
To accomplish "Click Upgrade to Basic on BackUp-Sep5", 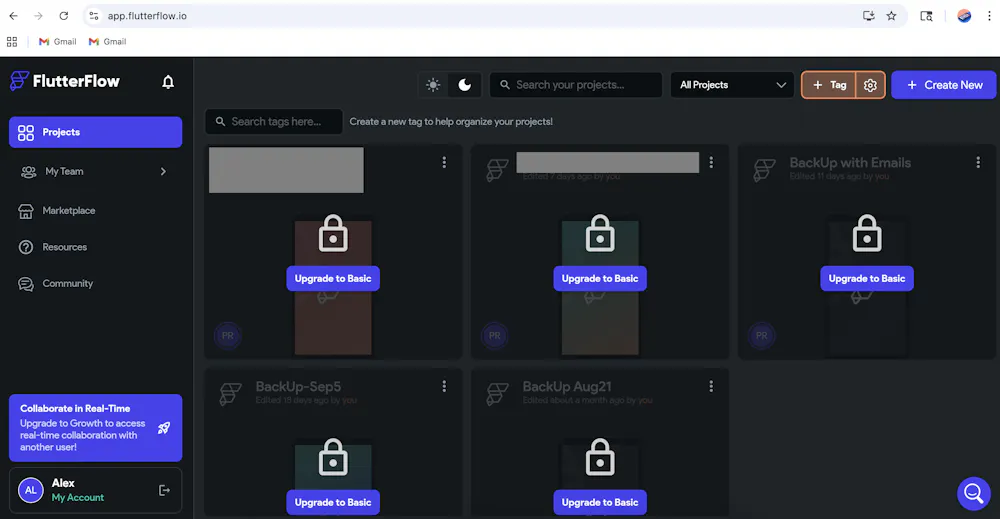I will (333, 502).
